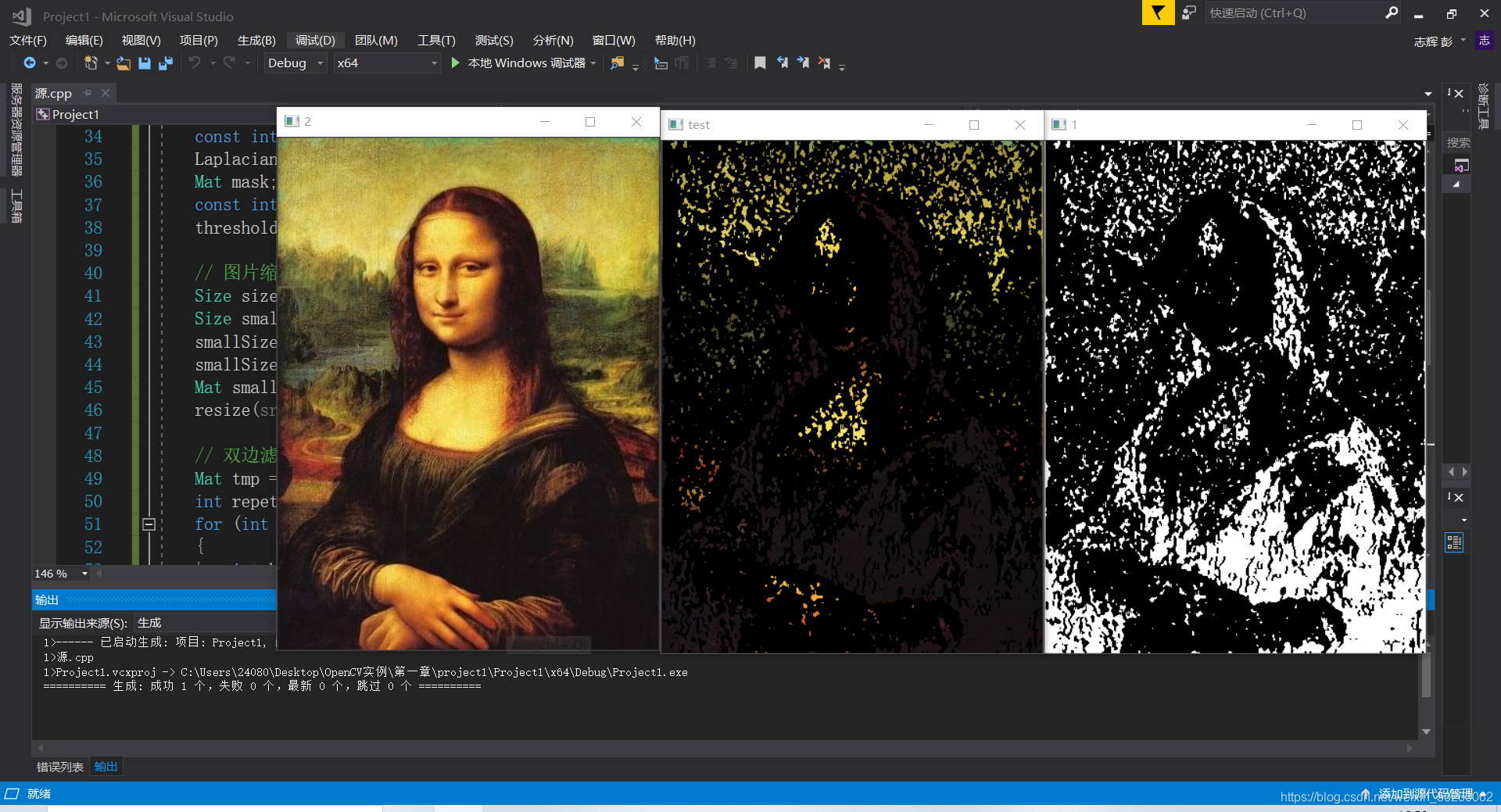Click the Send Feedback icon
The image size is (1501, 812).
click(x=1189, y=13)
